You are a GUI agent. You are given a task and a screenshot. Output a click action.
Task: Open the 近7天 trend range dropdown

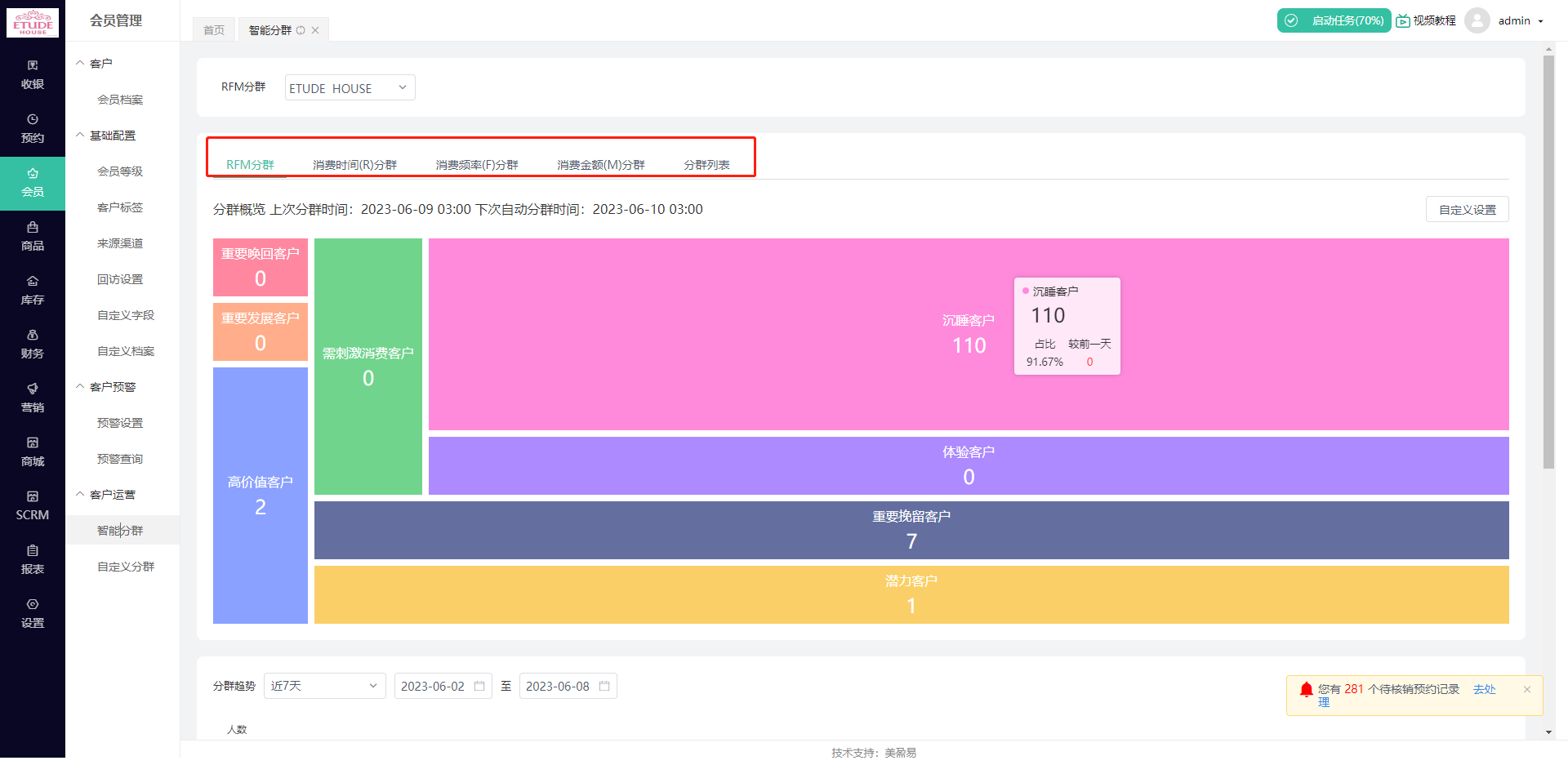[x=323, y=686]
